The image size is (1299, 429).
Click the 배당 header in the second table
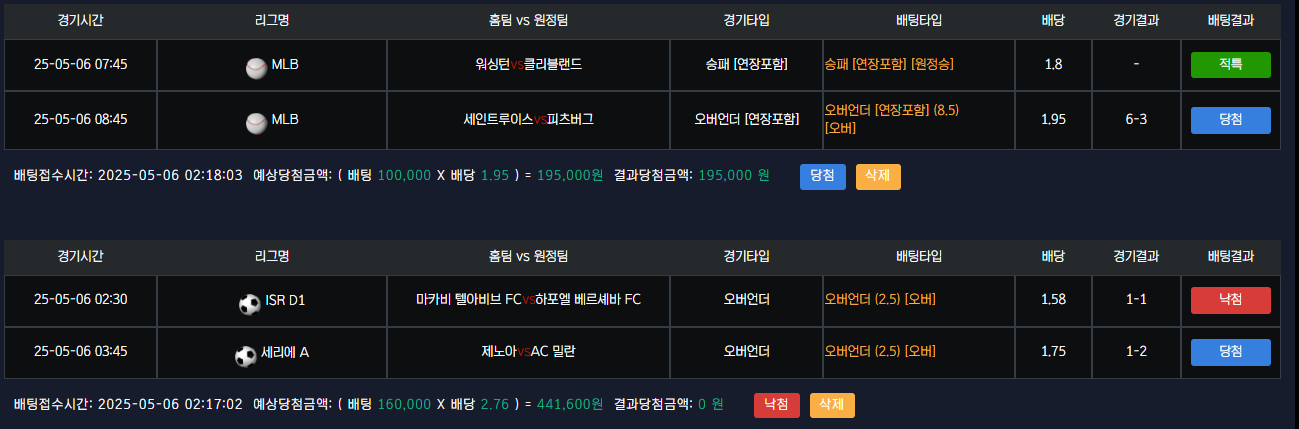1053,256
